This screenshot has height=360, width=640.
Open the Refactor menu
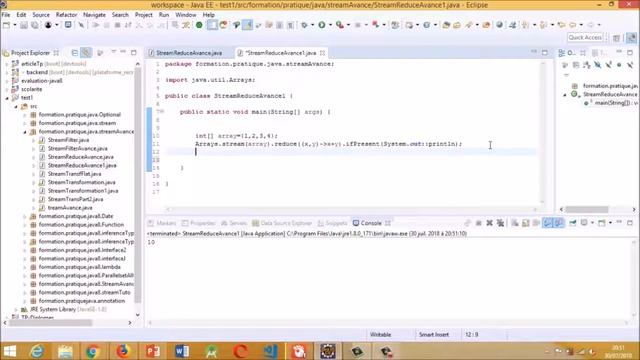[x=66, y=15]
